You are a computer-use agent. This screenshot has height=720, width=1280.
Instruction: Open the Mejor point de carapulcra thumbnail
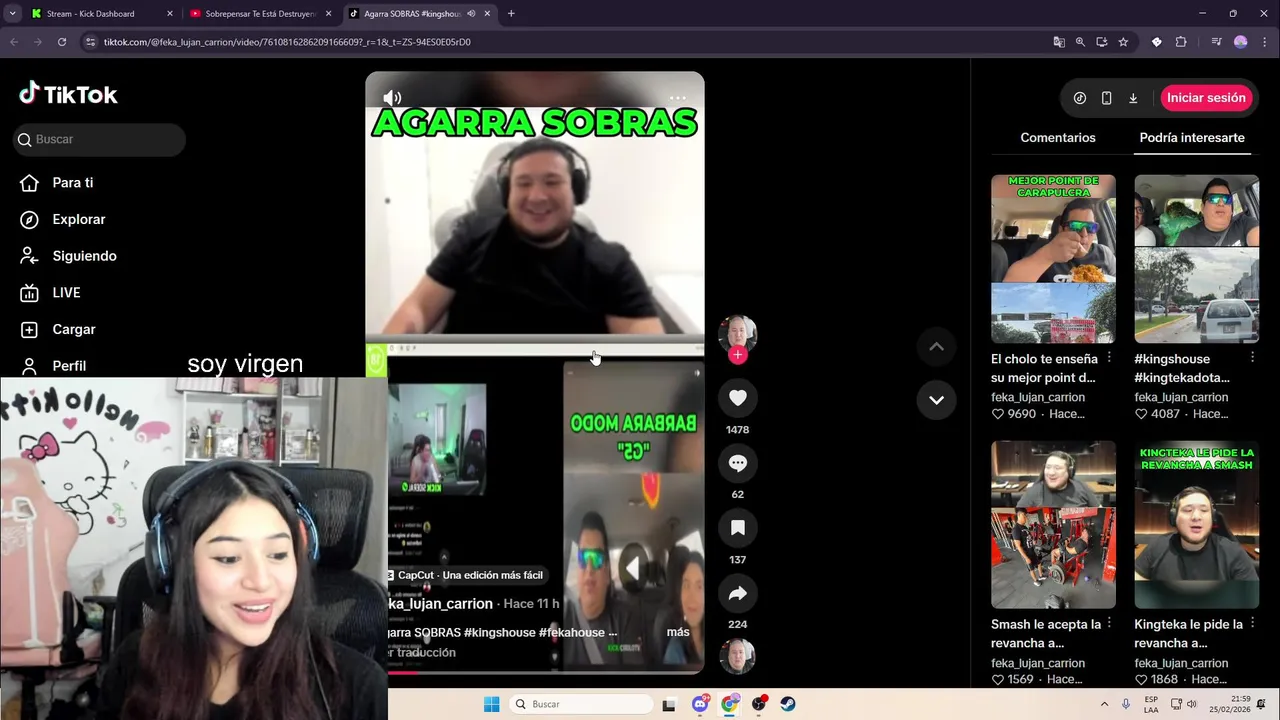1053,259
